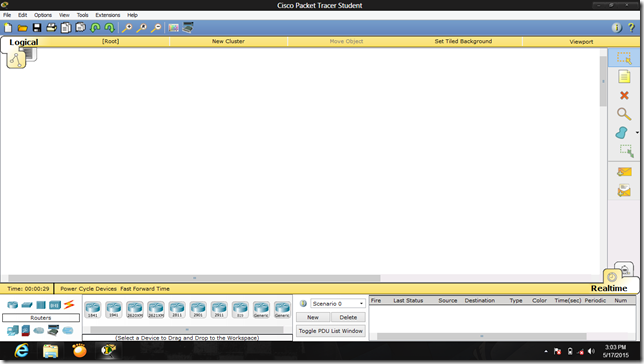The height and width of the screenshot is (364, 644).
Task: Click the [Root] navigation label
Action: [110, 41]
